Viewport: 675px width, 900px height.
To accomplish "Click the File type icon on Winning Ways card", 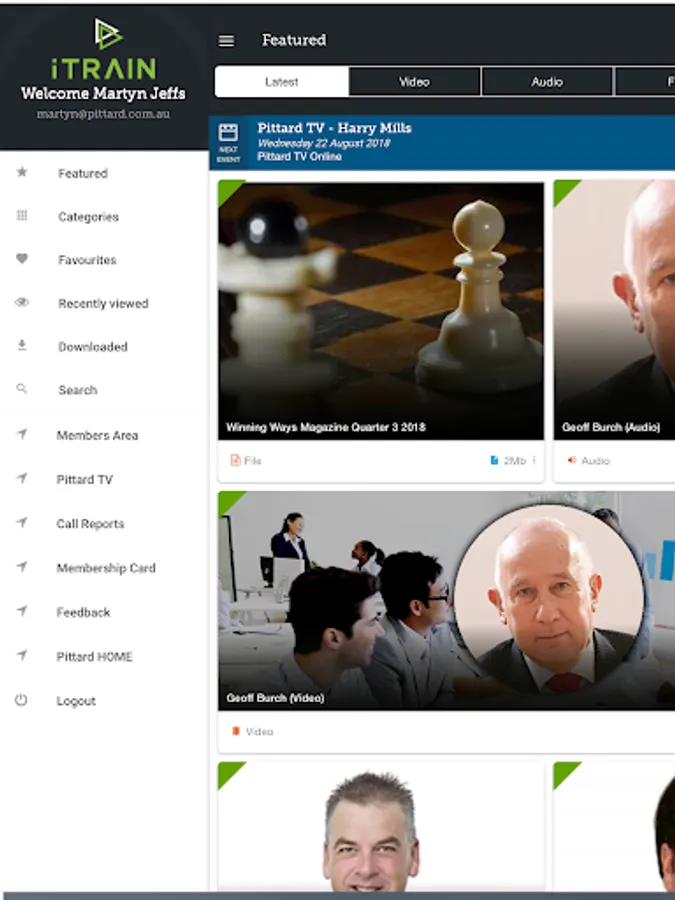I will [x=235, y=460].
